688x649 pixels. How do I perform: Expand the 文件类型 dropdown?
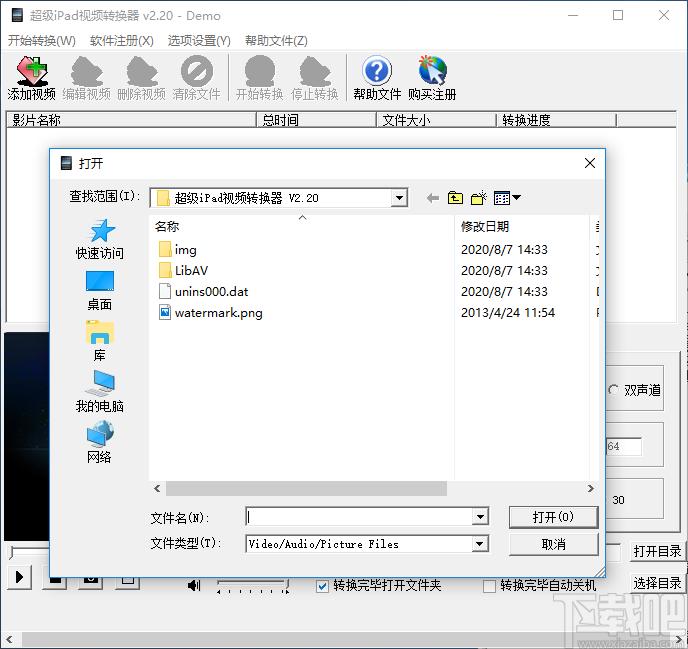point(480,544)
